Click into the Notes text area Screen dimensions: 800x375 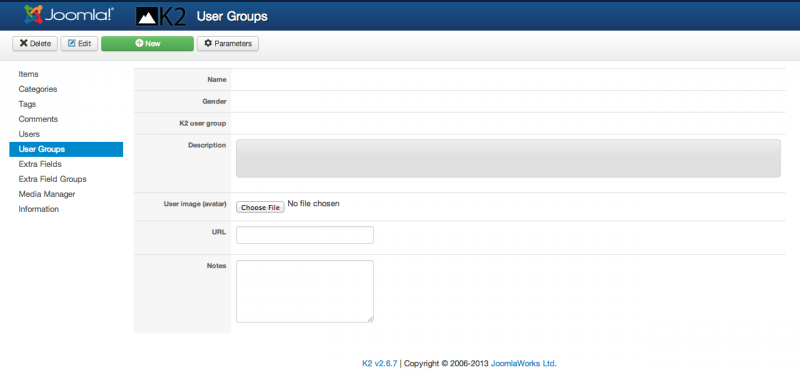click(x=305, y=291)
